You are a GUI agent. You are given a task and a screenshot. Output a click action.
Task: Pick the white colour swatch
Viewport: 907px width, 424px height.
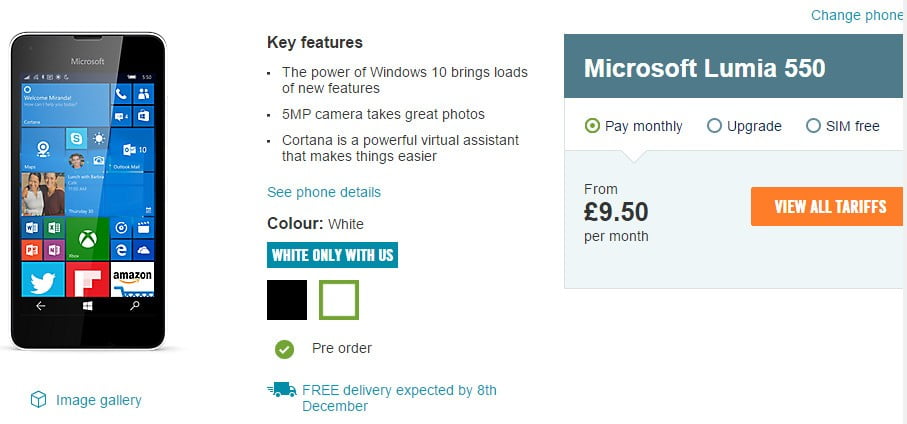[x=339, y=300]
